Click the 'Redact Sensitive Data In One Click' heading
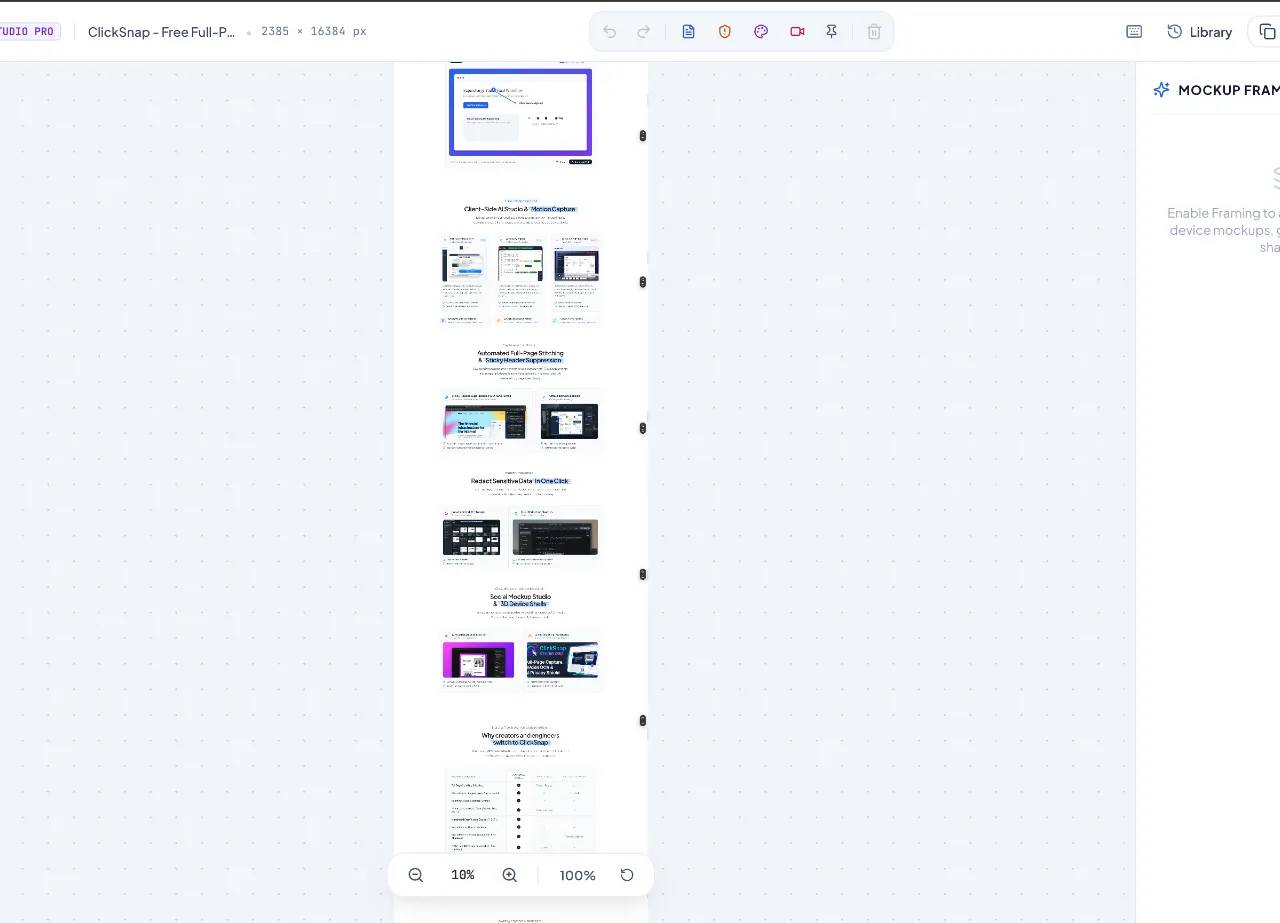Viewport: 1280px width, 923px height. point(520,481)
